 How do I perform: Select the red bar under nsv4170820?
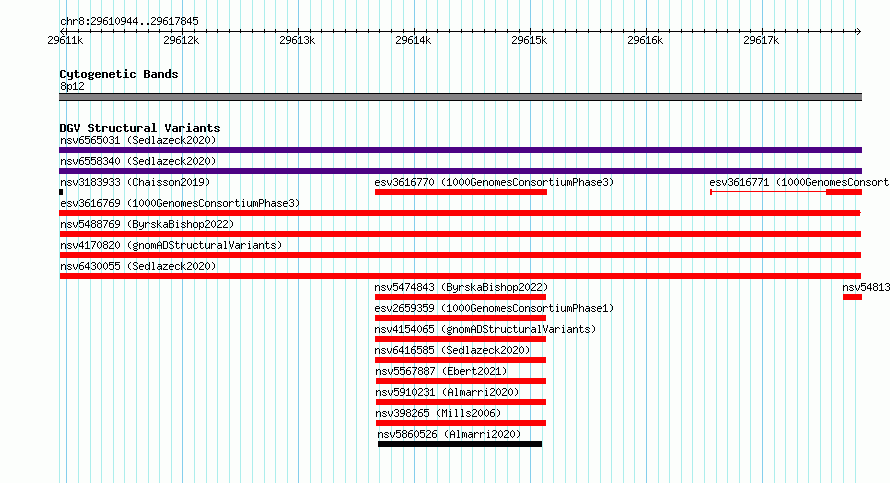pyautogui.click(x=460, y=255)
